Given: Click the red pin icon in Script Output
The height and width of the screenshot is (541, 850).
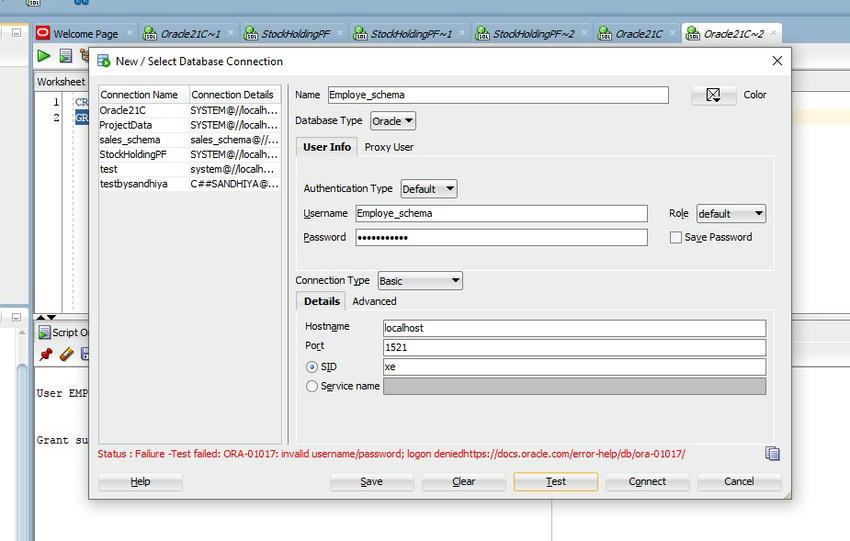Looking at the screenshot, I should tap(46, 355).
